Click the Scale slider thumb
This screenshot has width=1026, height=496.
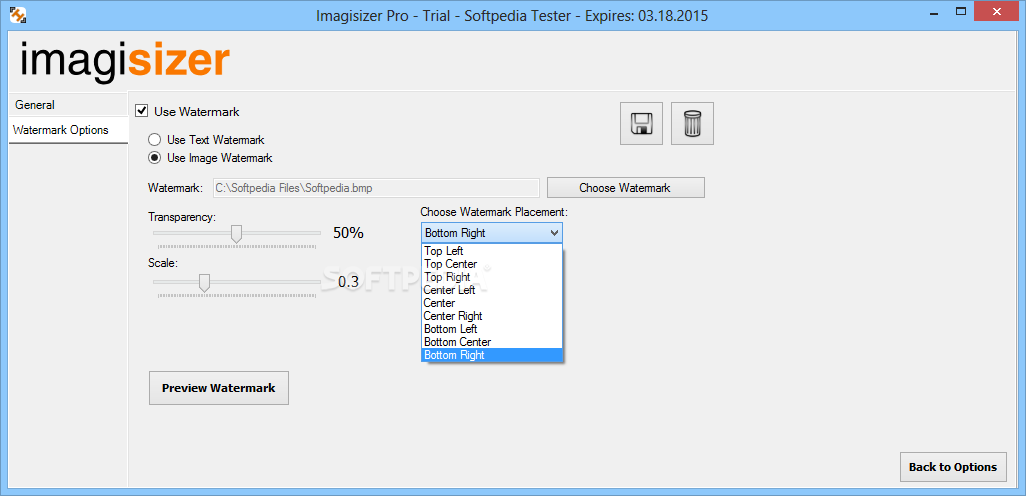click(x=204, y=283)
